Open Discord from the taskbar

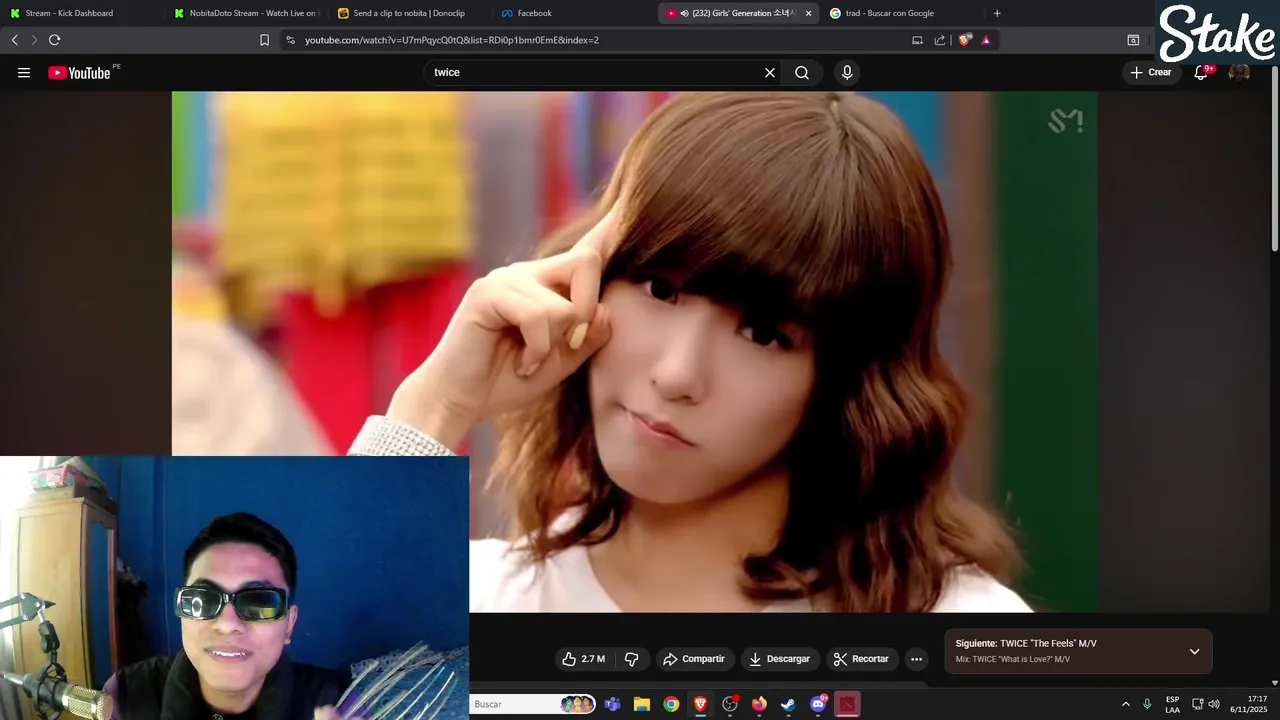coord(818,704)
